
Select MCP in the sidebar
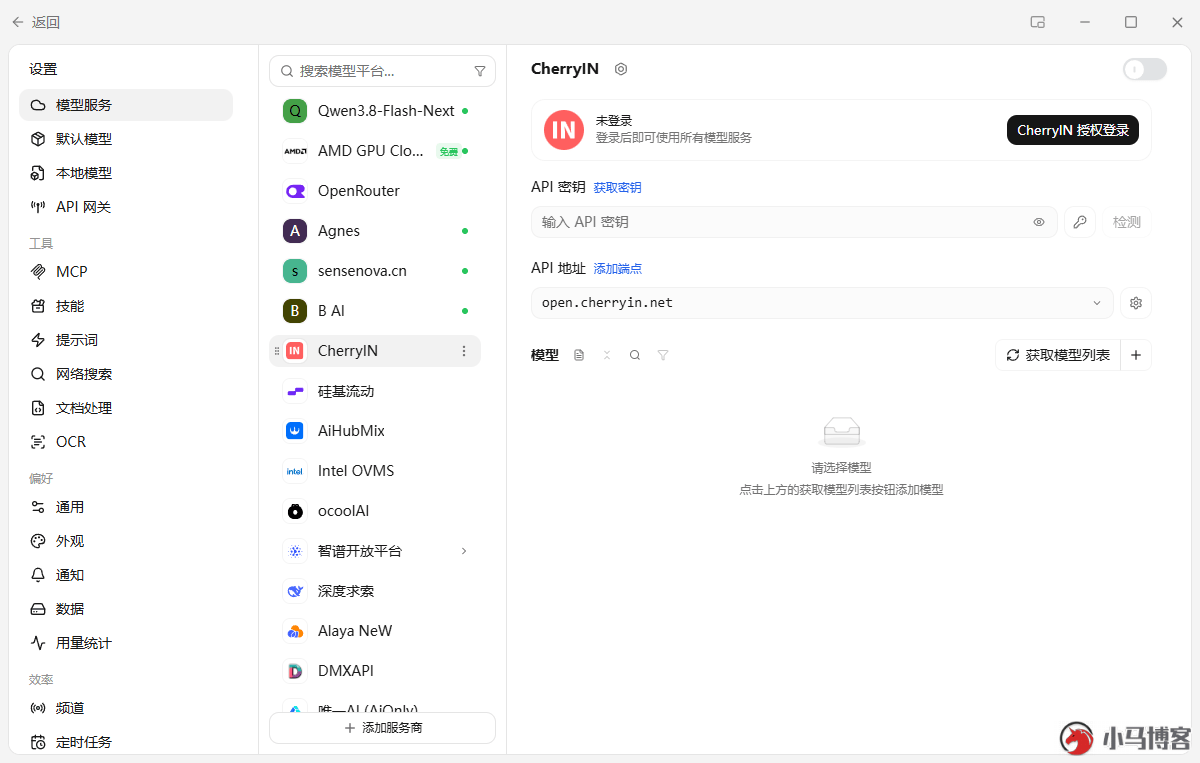126,272
